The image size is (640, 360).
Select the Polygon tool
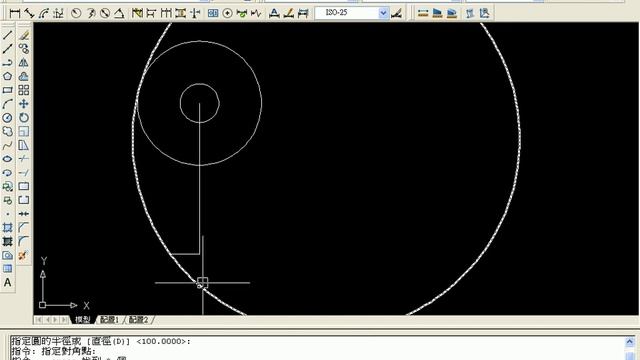coord(7,76)
